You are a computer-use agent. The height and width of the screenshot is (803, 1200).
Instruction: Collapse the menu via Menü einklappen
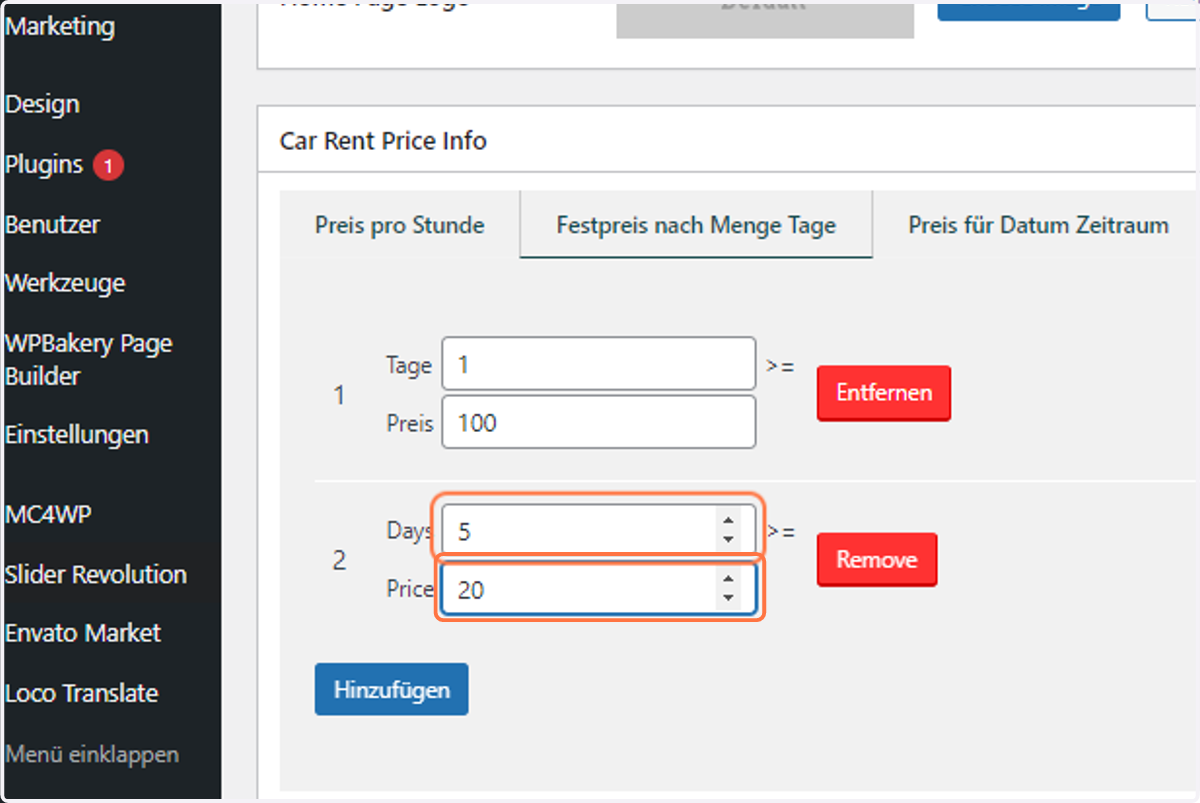click(92, 754)
